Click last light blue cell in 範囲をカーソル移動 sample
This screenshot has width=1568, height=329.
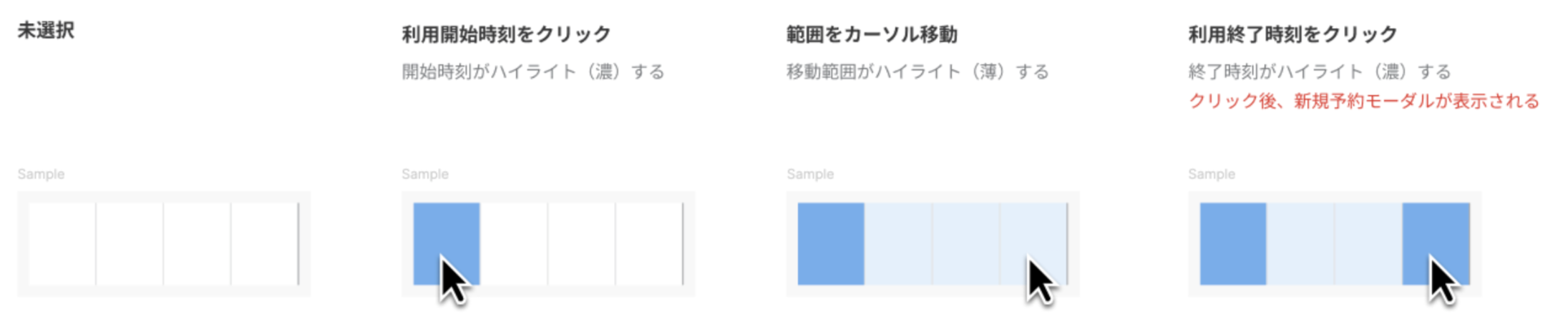point(1033,244)
